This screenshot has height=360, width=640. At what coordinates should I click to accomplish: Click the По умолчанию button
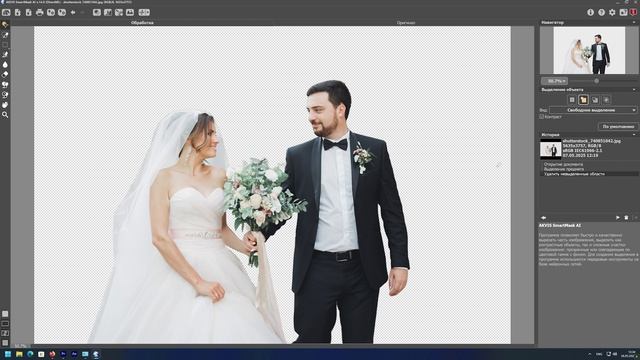tap(618, 127)
